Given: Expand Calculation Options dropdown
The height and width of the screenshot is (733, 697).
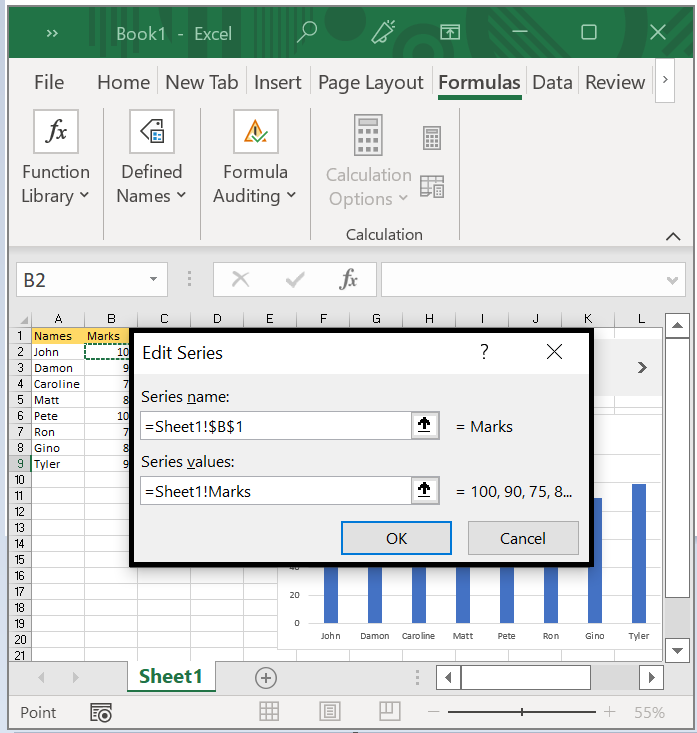Looking at the screenshot, I should (x=403, y=198).
